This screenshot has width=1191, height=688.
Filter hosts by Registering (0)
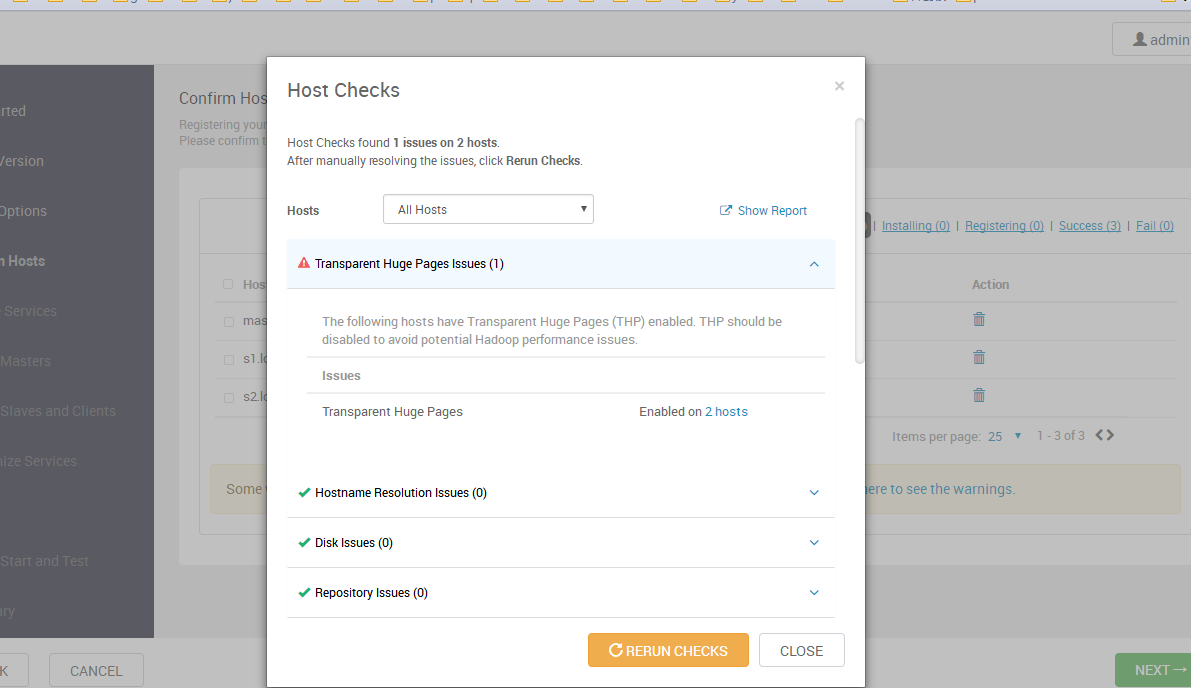(x=1004, y=226)
